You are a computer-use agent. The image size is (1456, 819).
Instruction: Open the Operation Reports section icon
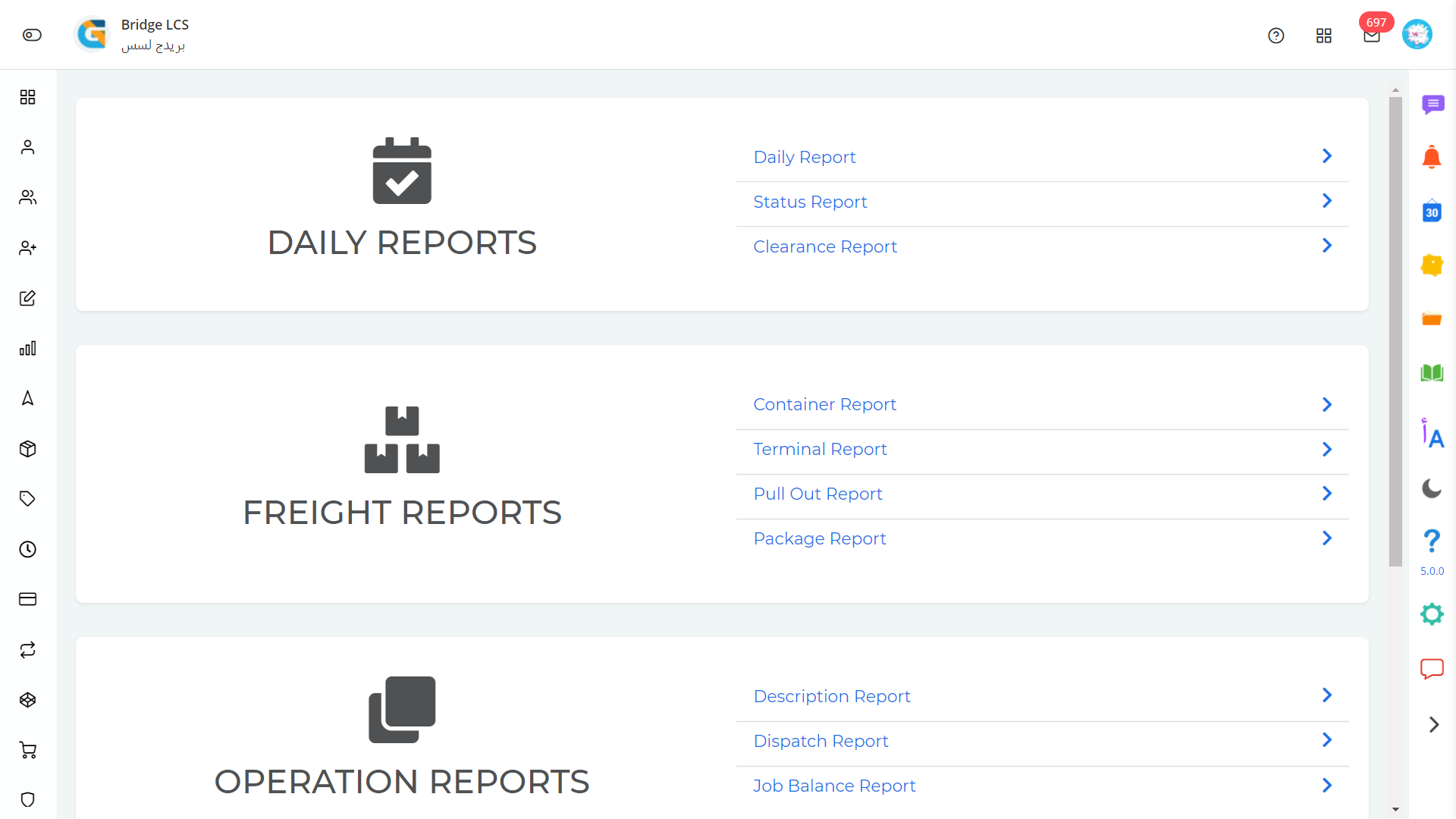click(402, 709)
